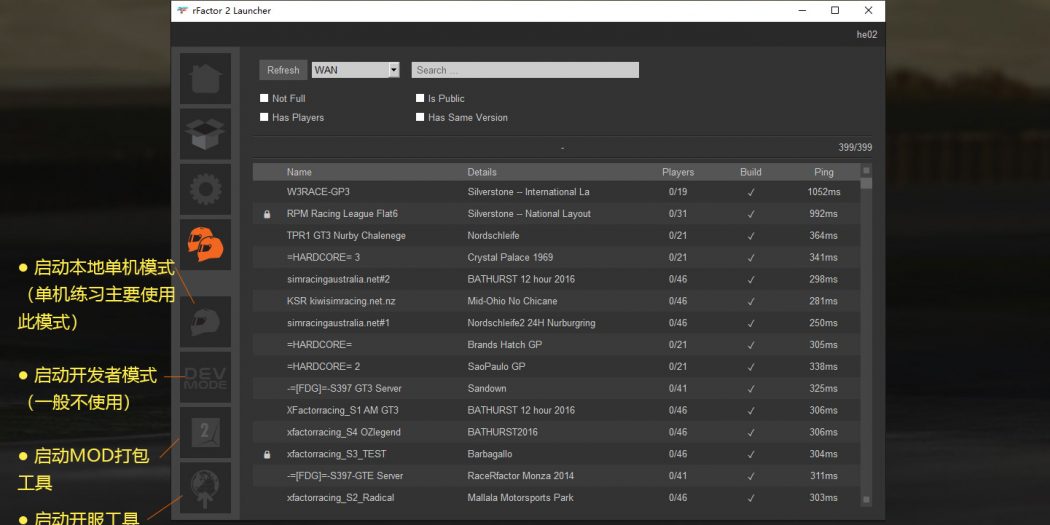The image size is (1050, 525).
Task: Click the server list scrollbar thumb
Action: click(x=867, y=183)
